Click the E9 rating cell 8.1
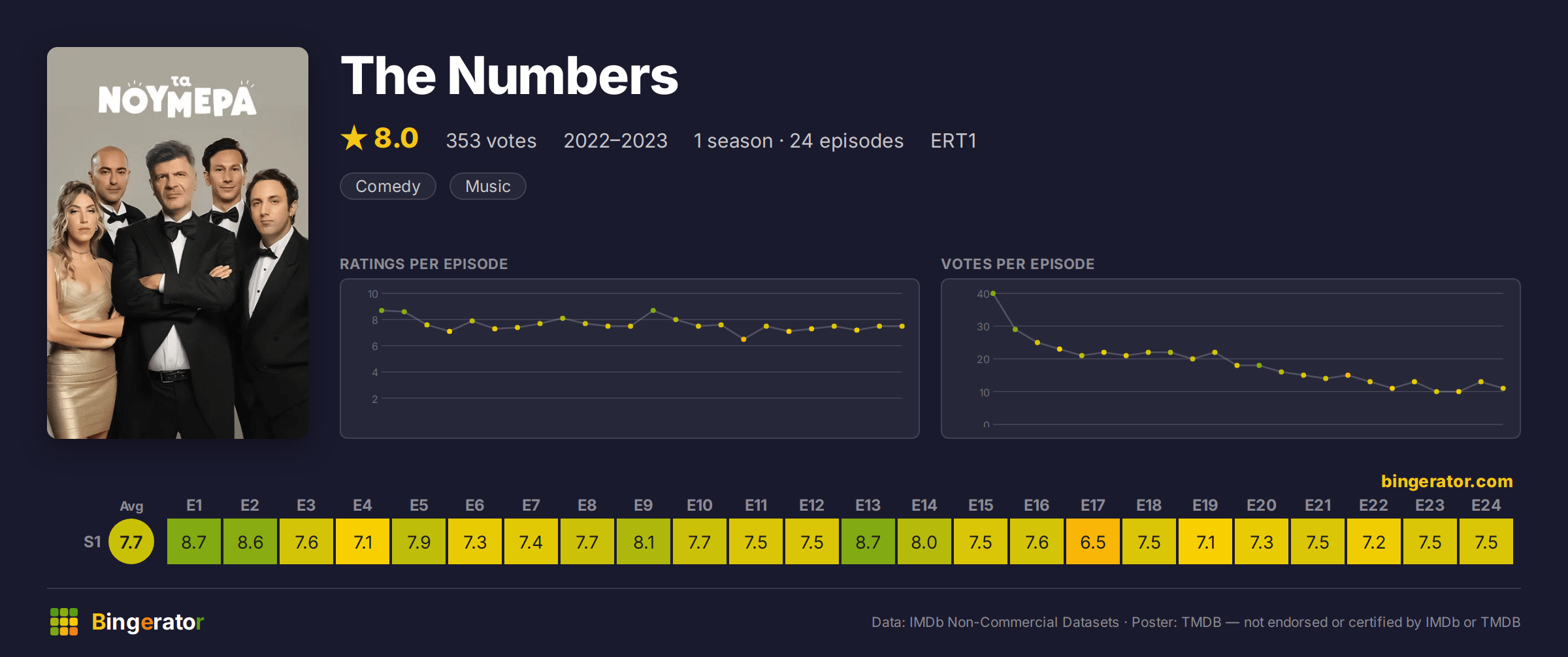1568x657 pixels. [x=644, y=541]
